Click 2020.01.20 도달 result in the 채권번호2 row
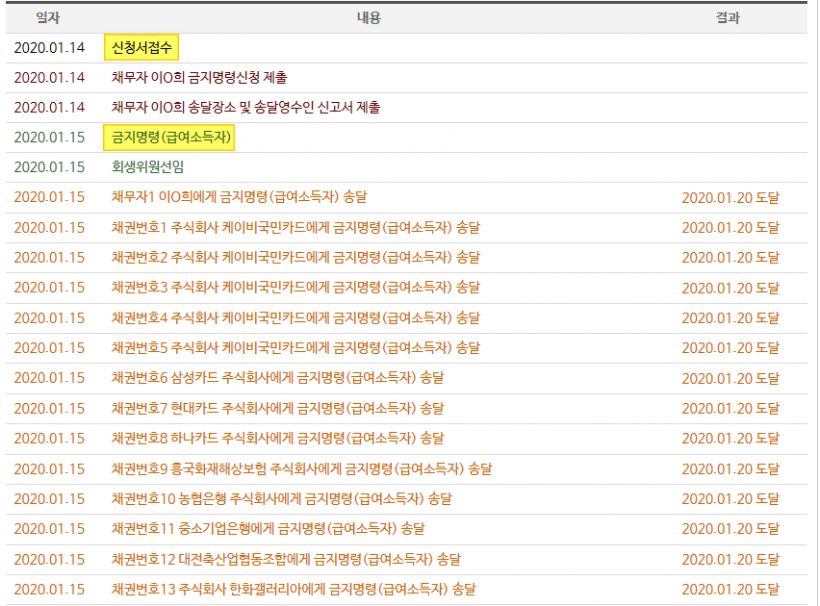Image resolution: width=820 pixels, height=606 pixels. [x=731, y=257]
